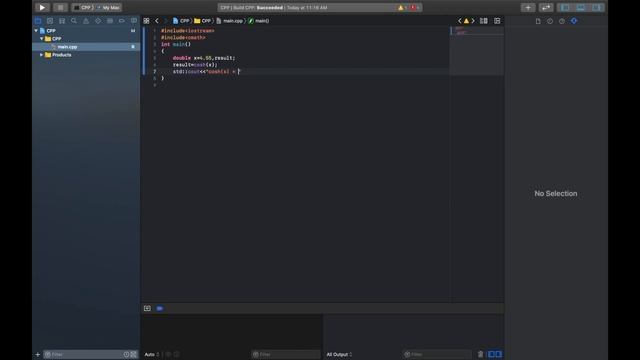640x360 pixels.
Task: Open the Debug navigator
Action: point(110,20)
